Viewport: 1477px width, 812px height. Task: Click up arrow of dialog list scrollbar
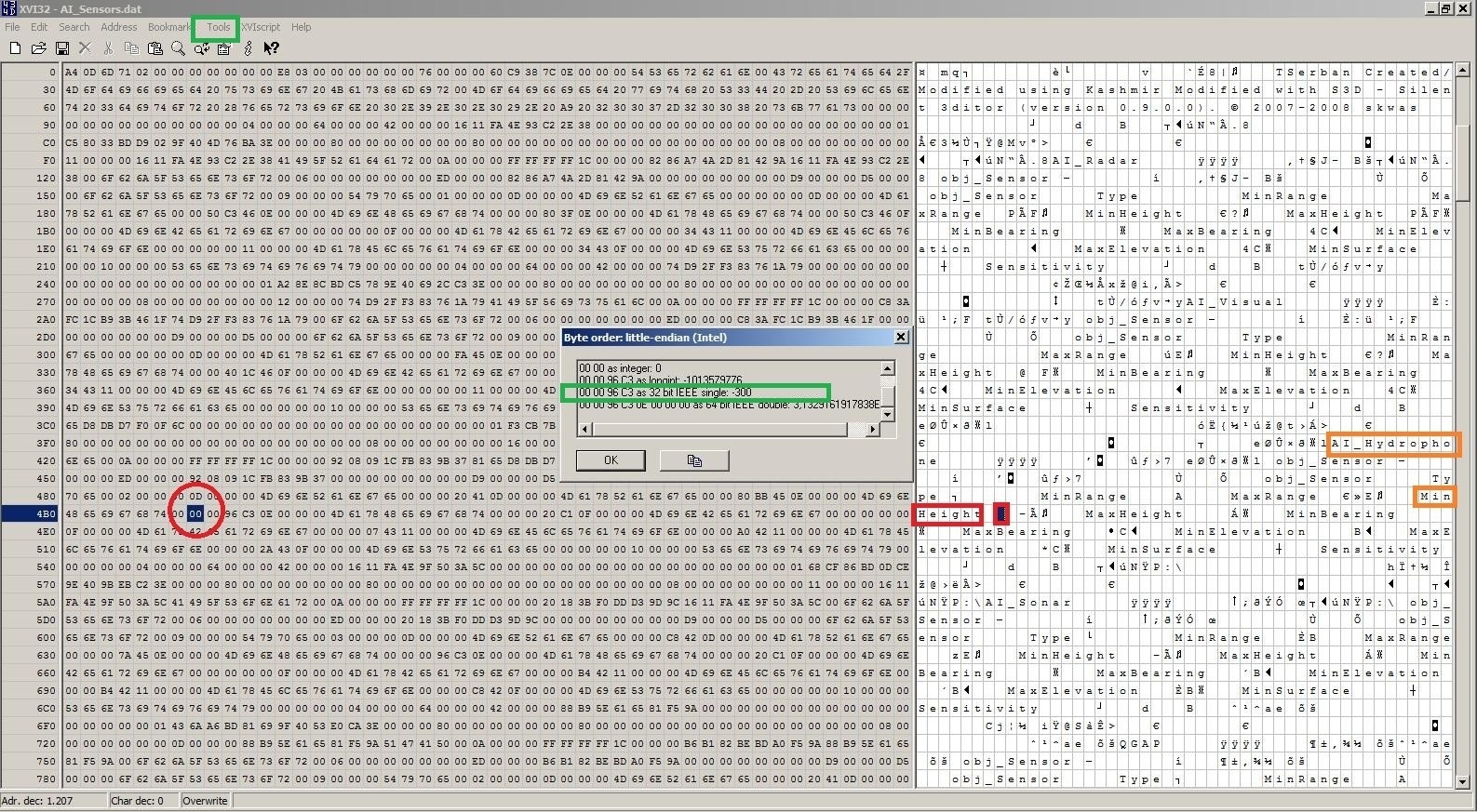888,368
